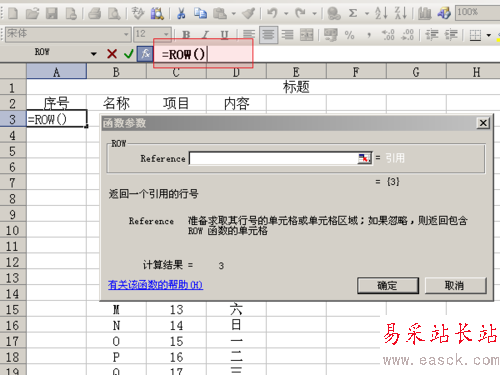Cut selection with scissors icon

pyautogui.click(x=181, y=13)
